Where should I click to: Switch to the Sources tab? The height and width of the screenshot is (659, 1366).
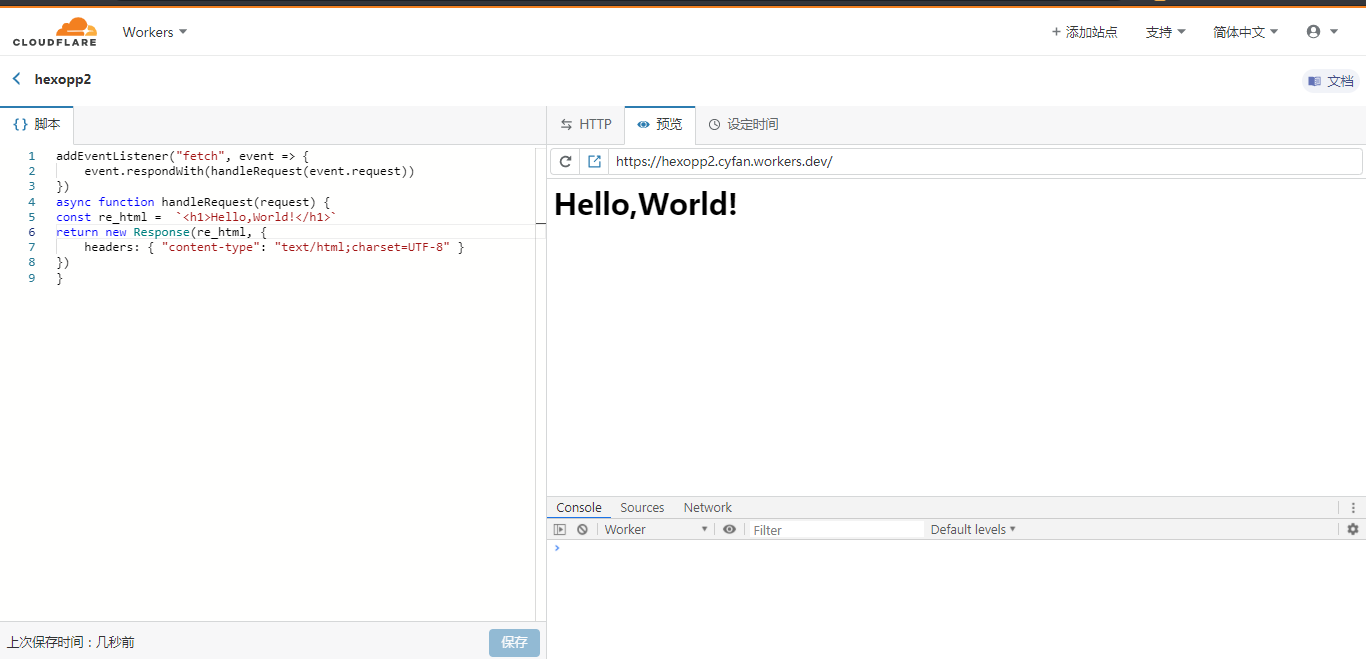pyautogui.click(x=642, y=508)
